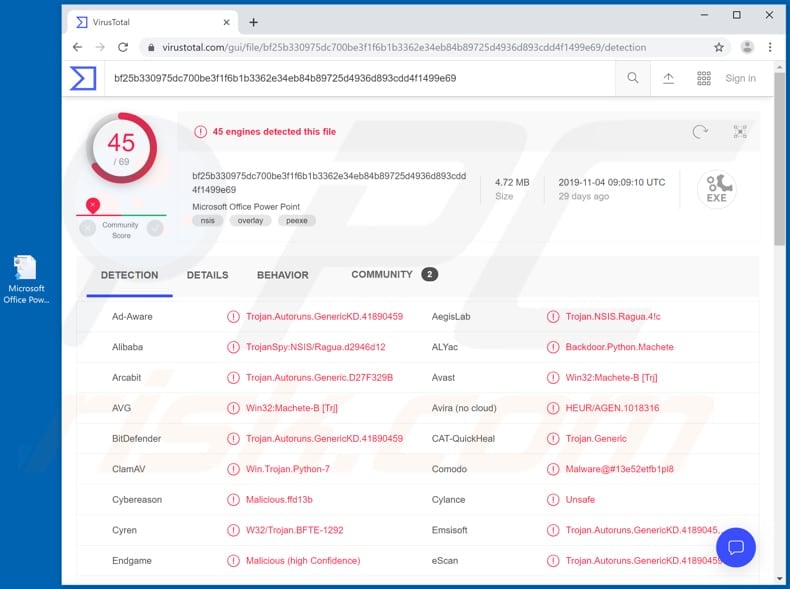The width and height of the screenshot is (790, 589).
Task: Click the overlay tag
Action: click(250, 221)
